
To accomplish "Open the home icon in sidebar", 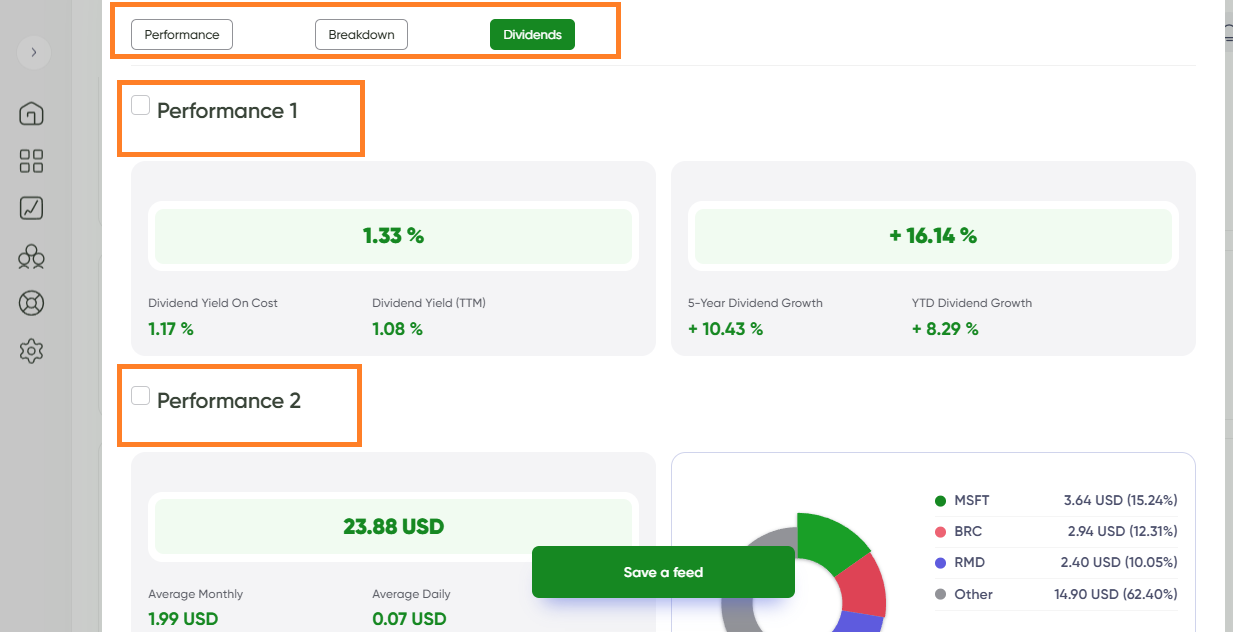I will (32, 113).
